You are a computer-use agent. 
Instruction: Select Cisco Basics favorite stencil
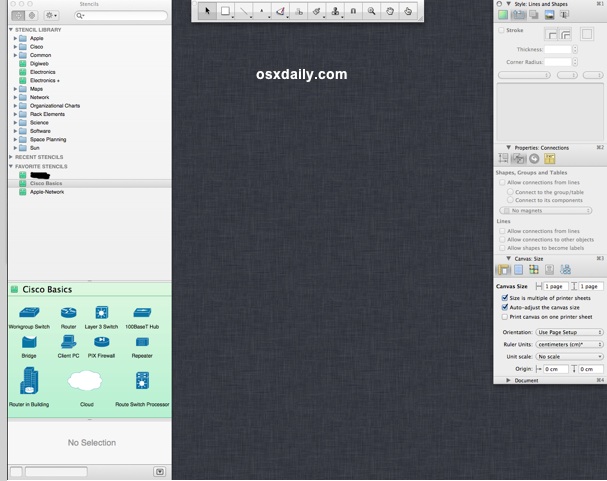[x=89, y=183]
